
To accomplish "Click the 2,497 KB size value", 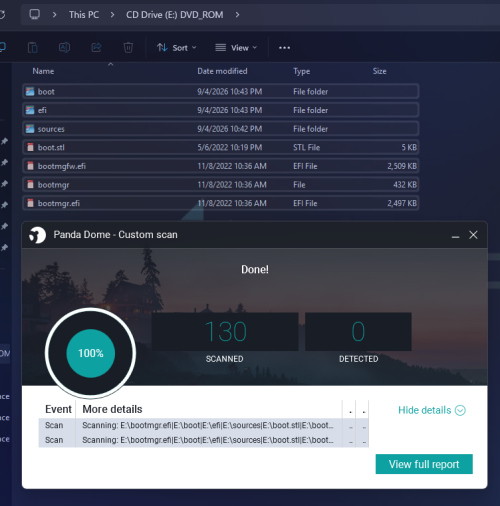I will 402,203.
